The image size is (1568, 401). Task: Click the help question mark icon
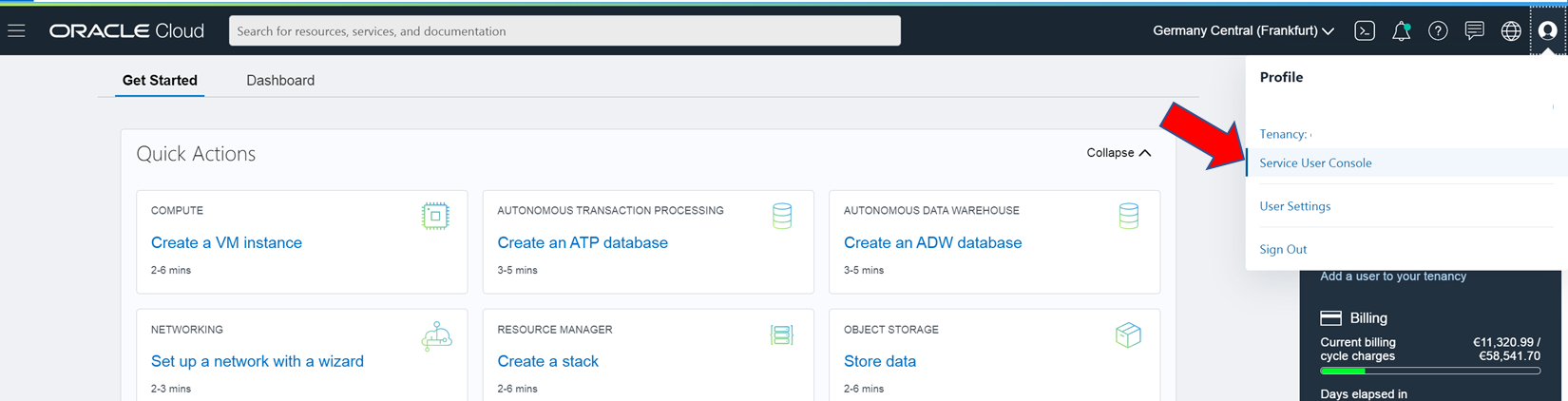tap(1438, 31)
